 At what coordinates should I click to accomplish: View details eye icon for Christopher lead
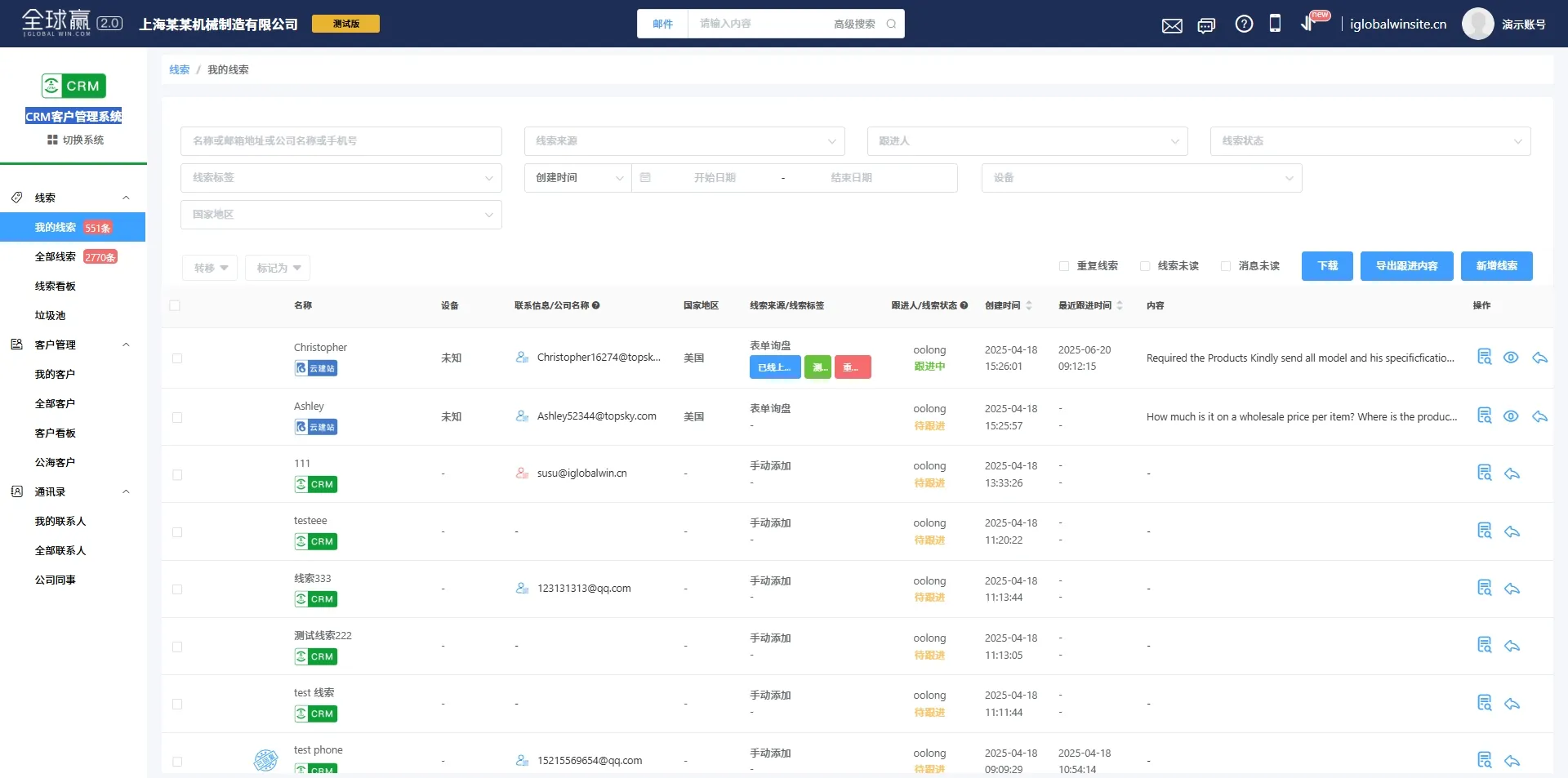click(x=1511, y=358)
